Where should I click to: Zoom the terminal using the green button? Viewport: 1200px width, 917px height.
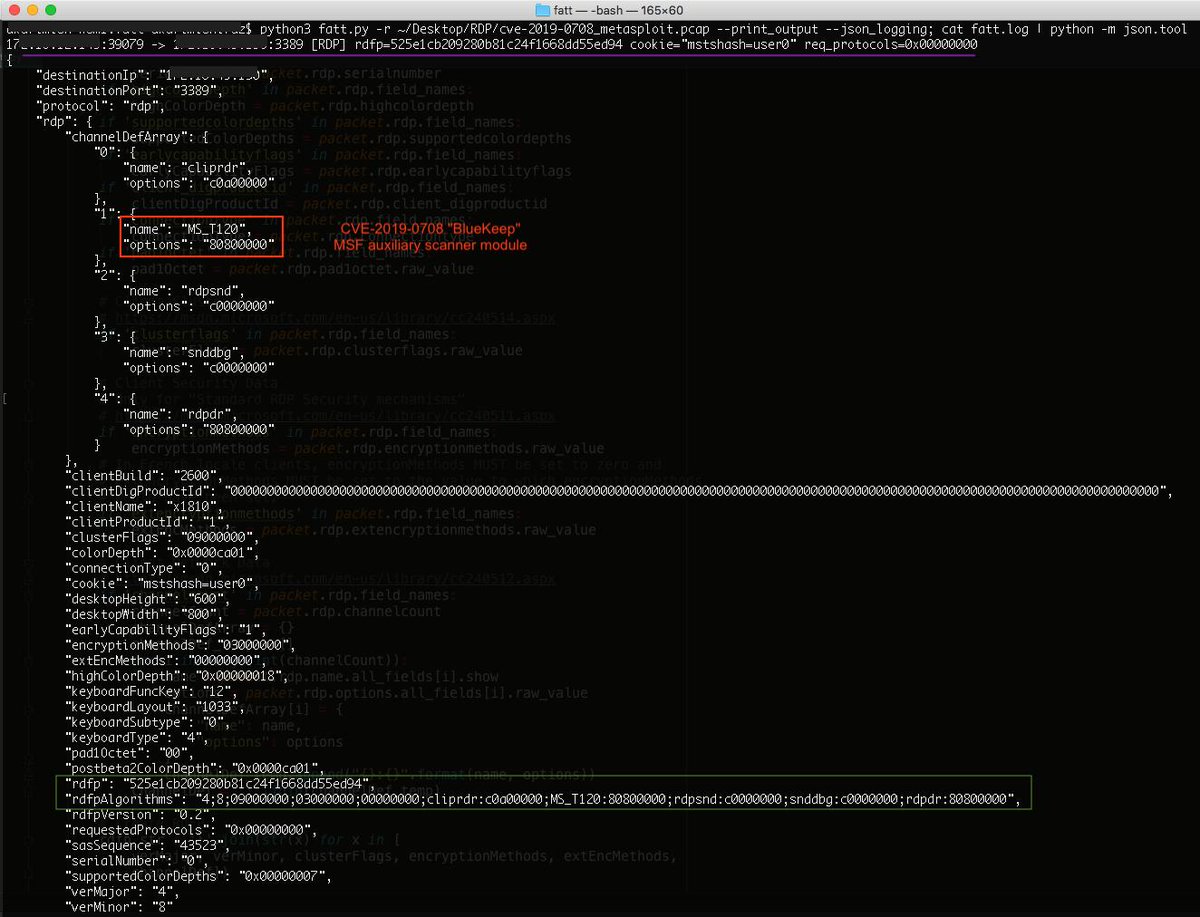click(53, 10)
